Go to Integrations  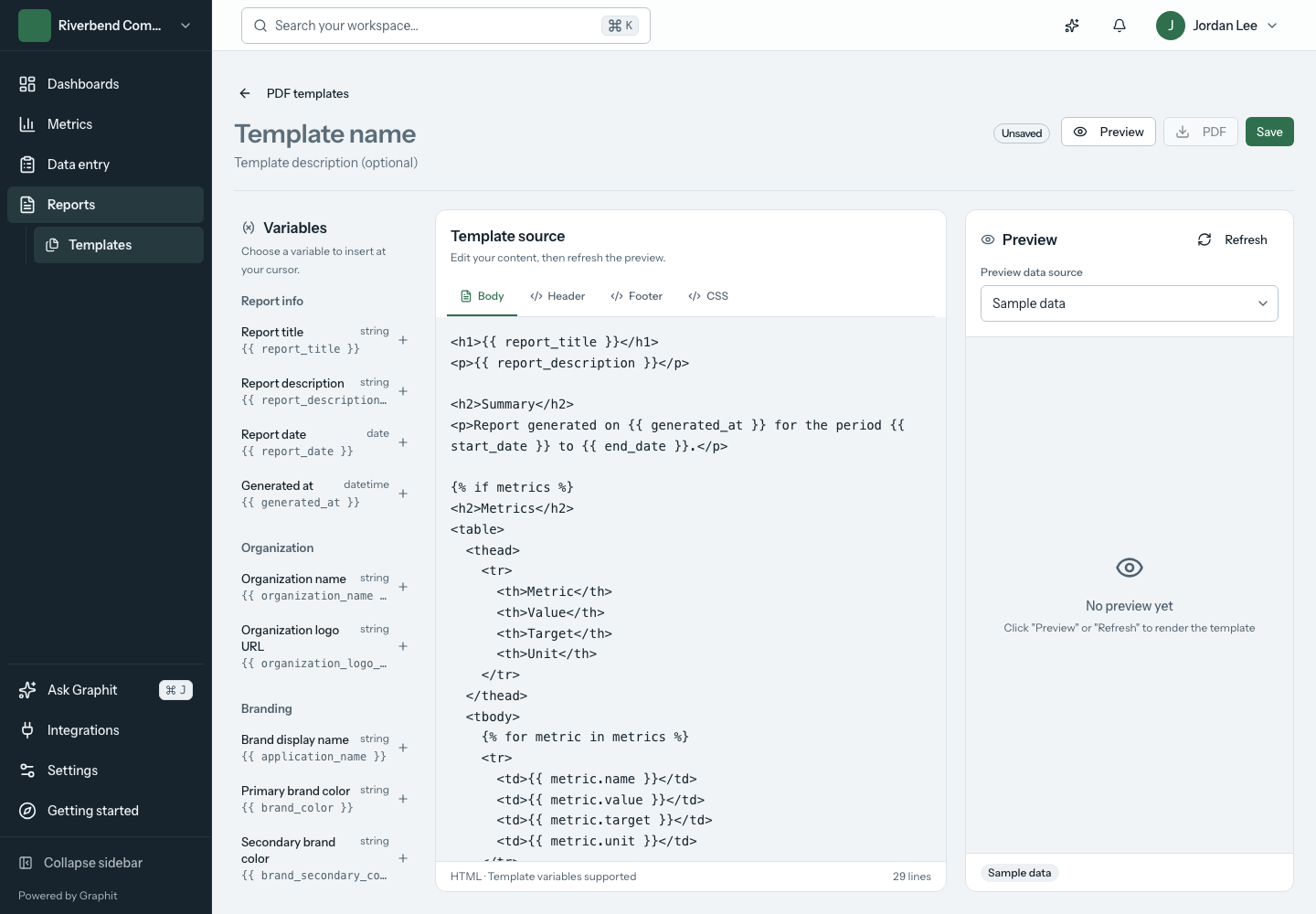point(106,730)
